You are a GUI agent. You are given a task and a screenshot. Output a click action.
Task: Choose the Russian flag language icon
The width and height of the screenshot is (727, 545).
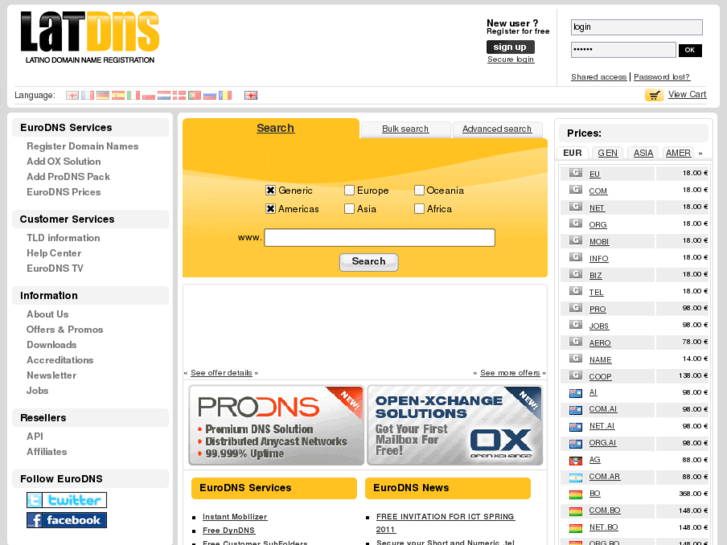pos(210,95)
